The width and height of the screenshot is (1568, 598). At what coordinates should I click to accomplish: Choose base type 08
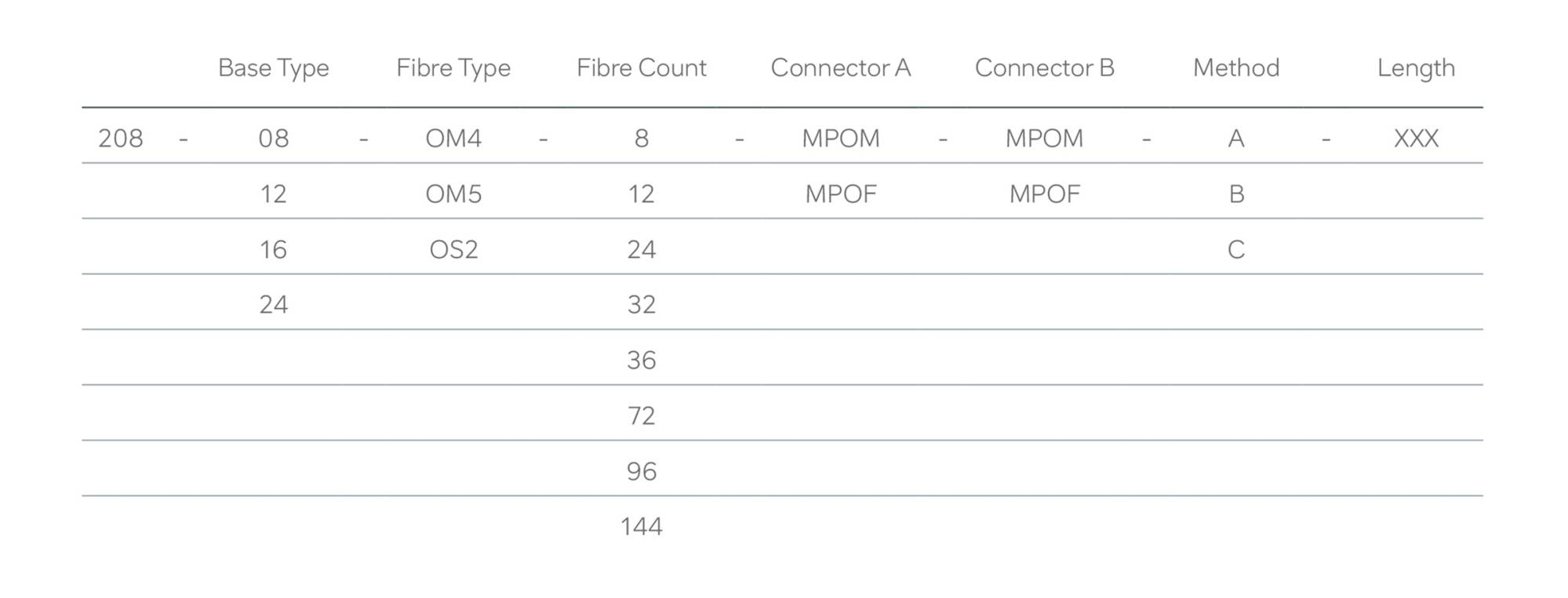[x=274, y=139]
